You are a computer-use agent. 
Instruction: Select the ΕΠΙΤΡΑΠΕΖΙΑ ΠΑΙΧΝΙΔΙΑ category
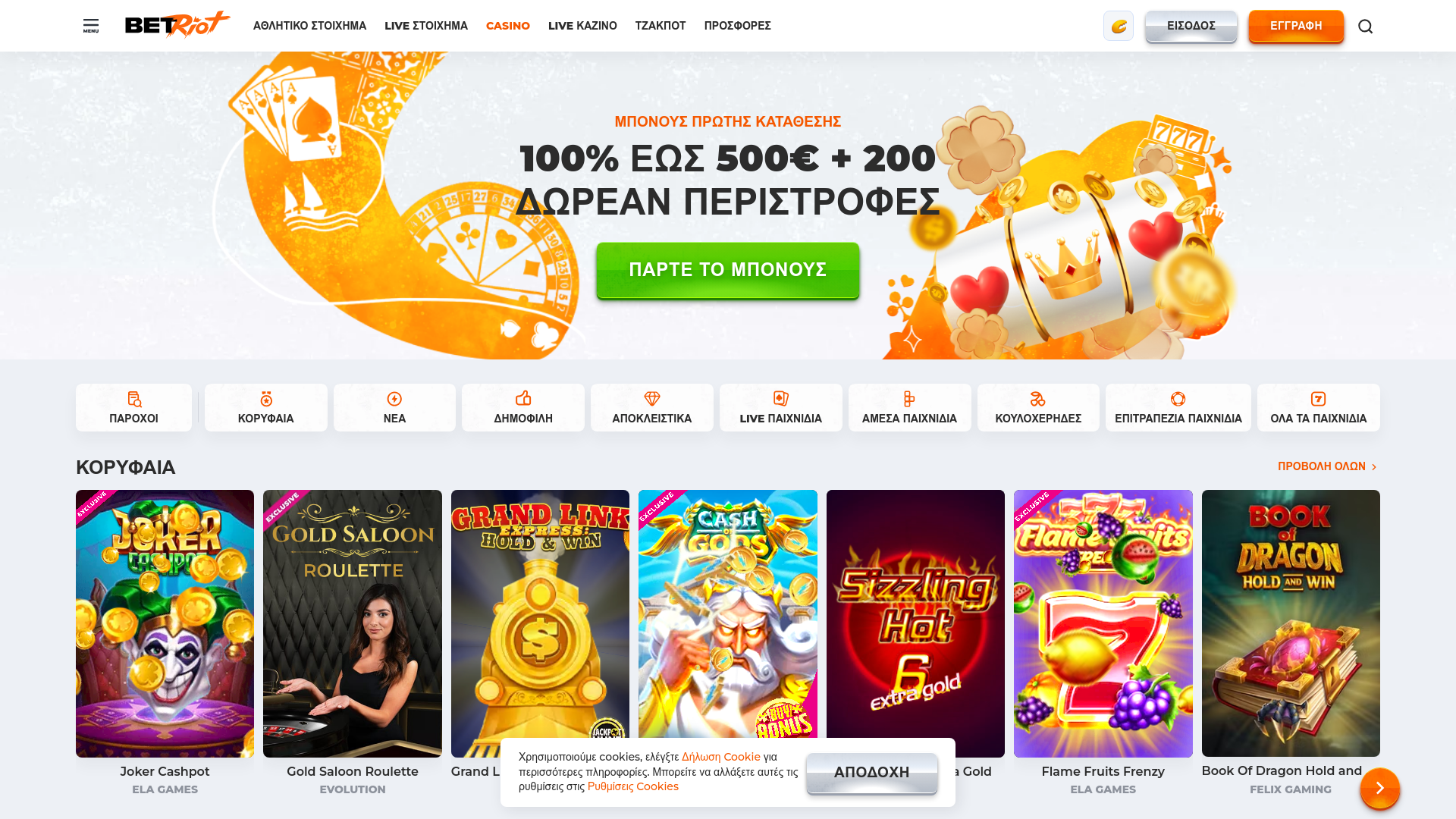click(x=1178, y=408)
